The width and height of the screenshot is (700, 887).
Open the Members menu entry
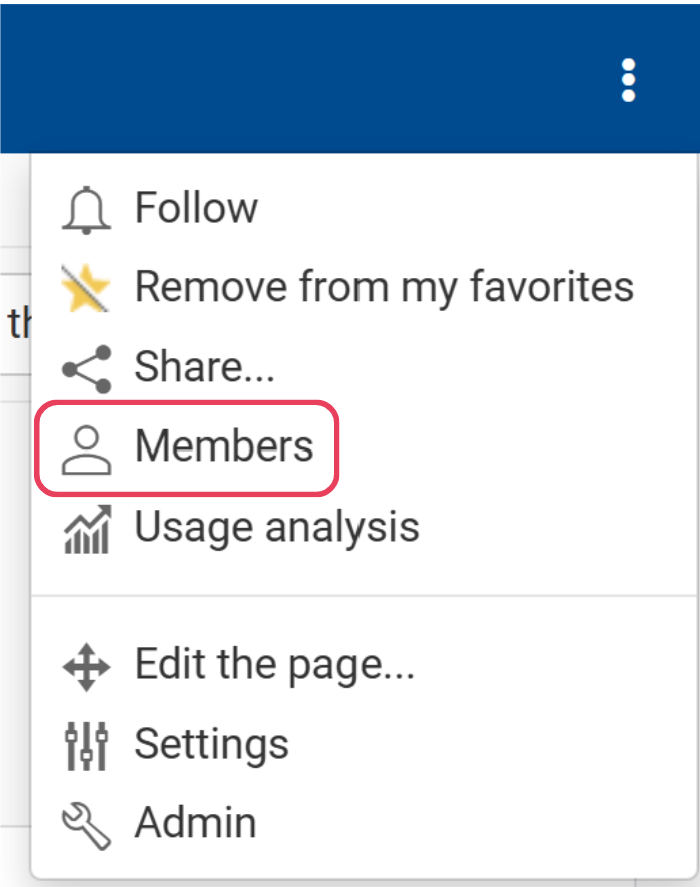pyautogui.click(x=224, y=447)
